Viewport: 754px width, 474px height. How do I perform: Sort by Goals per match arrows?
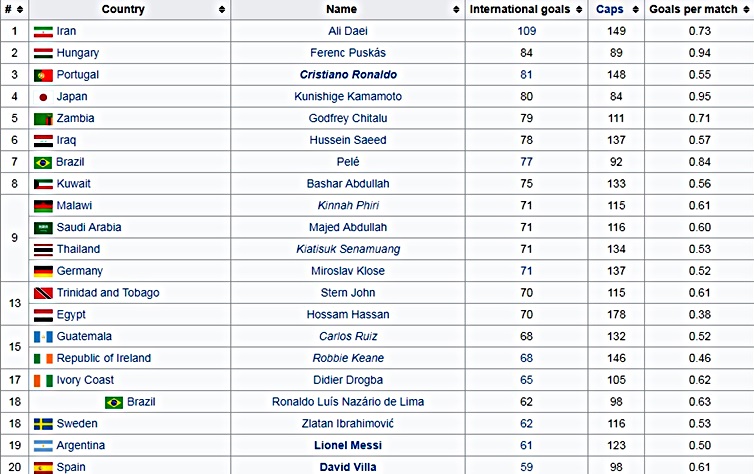pyautogui.click(x=745, y=10)
